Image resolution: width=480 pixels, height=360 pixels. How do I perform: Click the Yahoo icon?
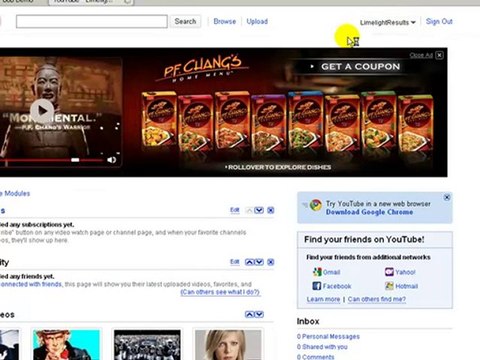(x=389, y=272)
